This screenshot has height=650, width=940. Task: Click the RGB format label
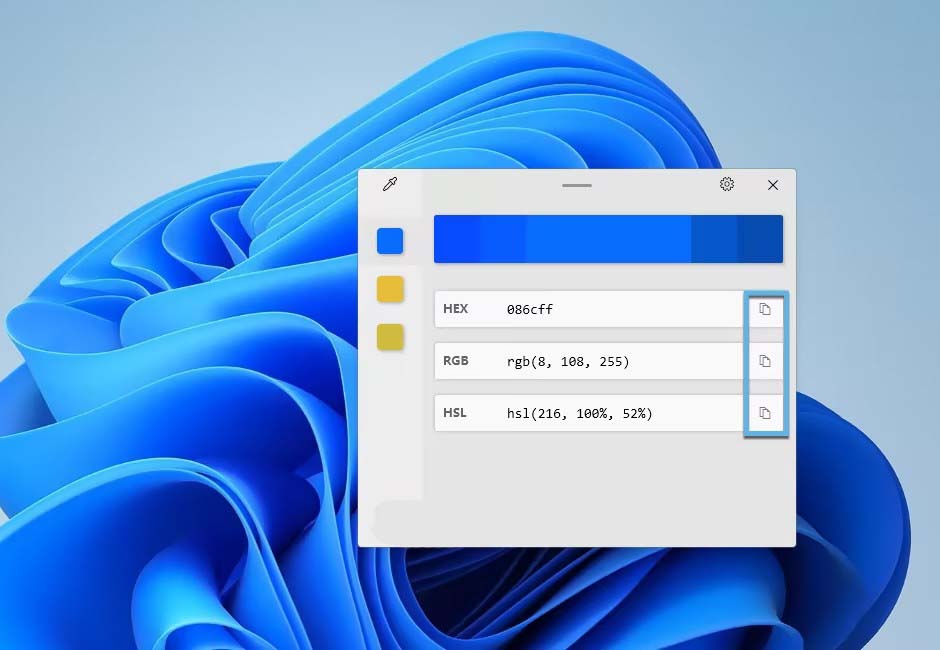(456, 360)
